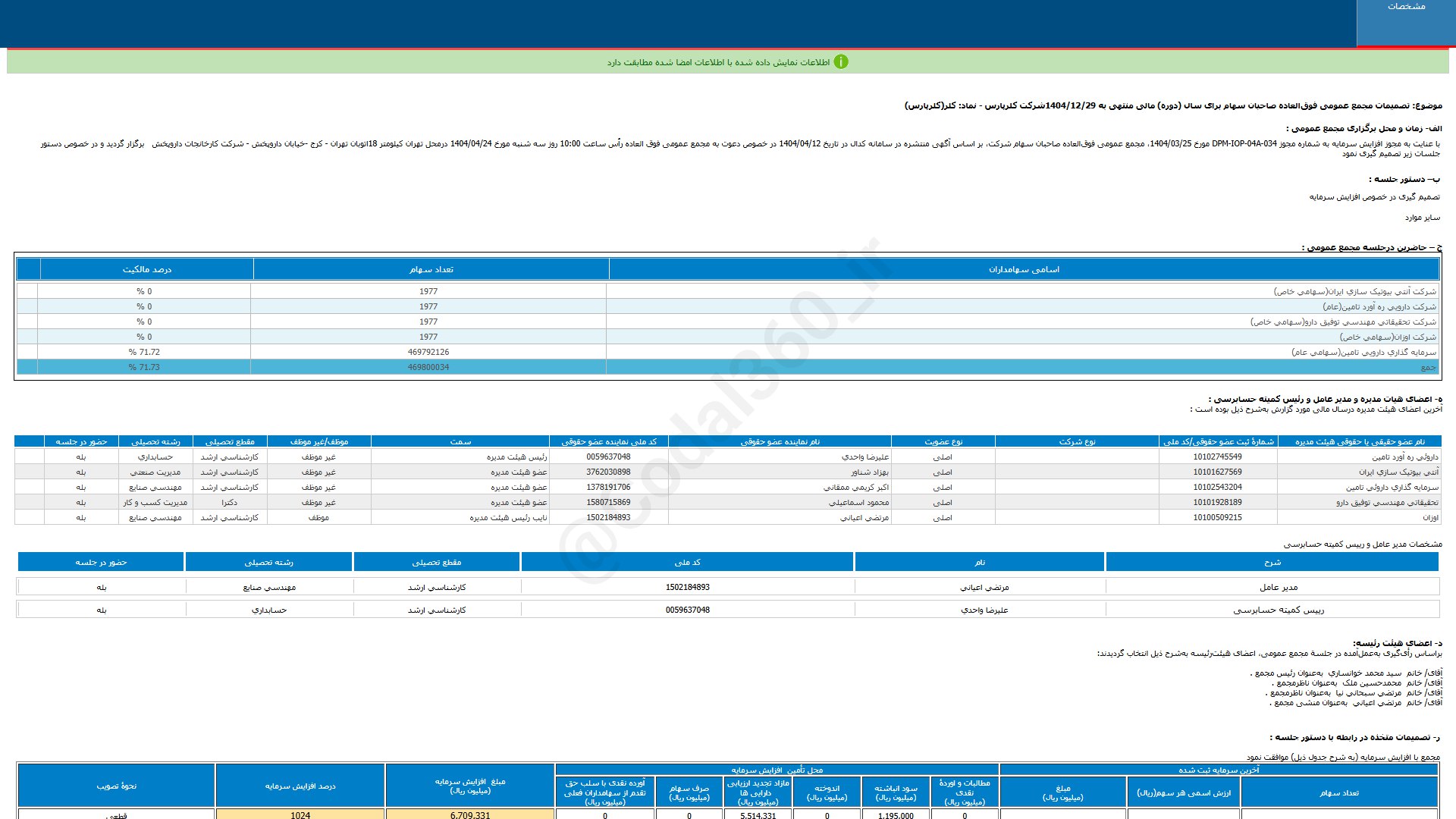Image resolution: width=1456 pixels, height=819 pixels.
Task: Click the محل تأمین افزایش سرمایه header
Action: (x=777, y=770)
